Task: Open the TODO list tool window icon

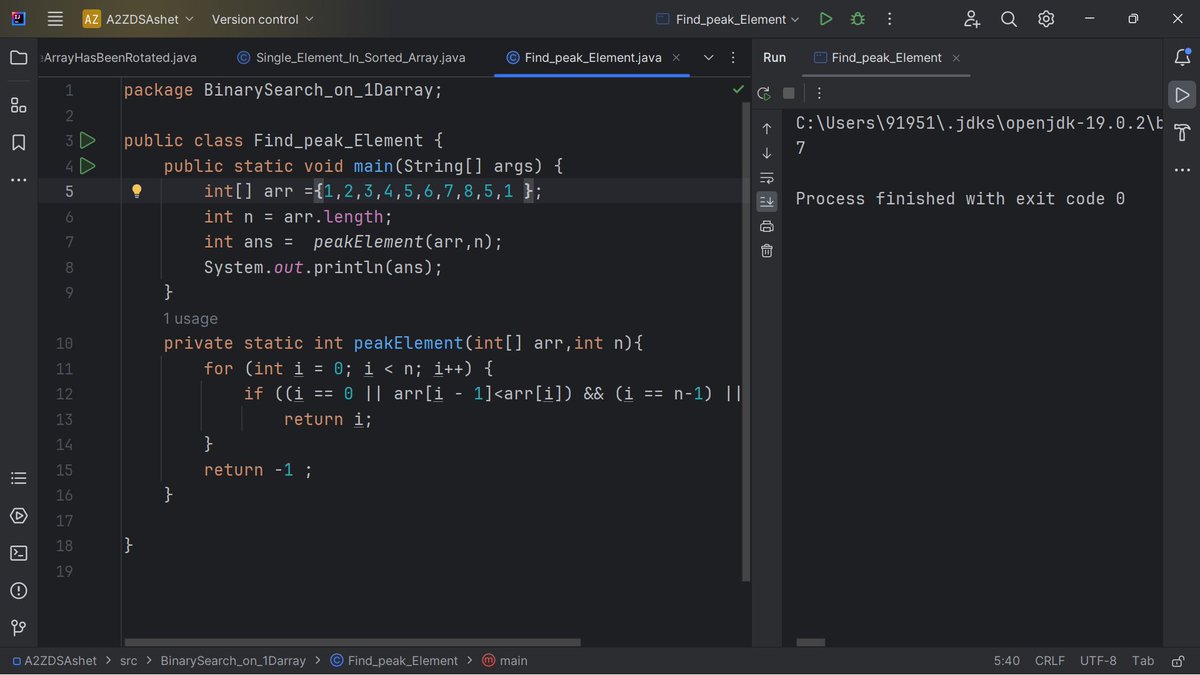Action: 18,478
